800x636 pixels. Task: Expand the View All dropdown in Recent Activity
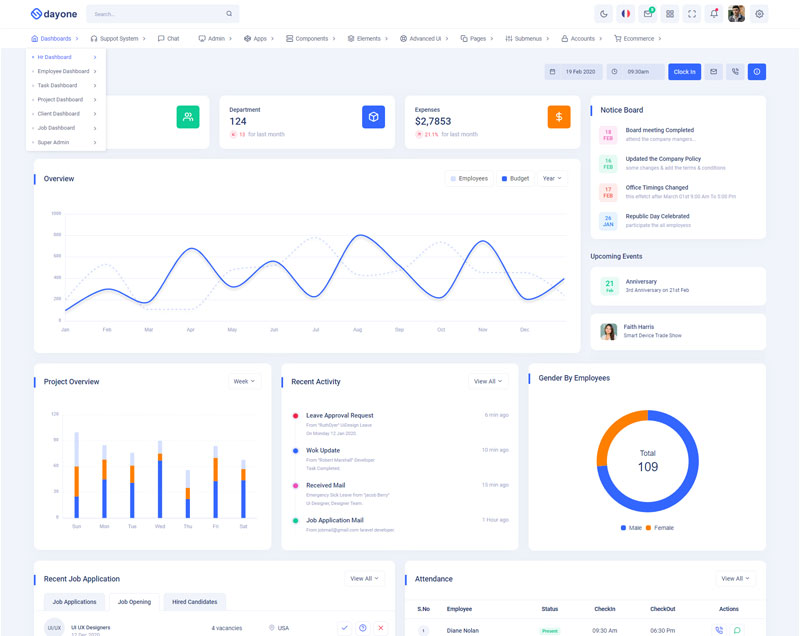[x=488, y=381]
